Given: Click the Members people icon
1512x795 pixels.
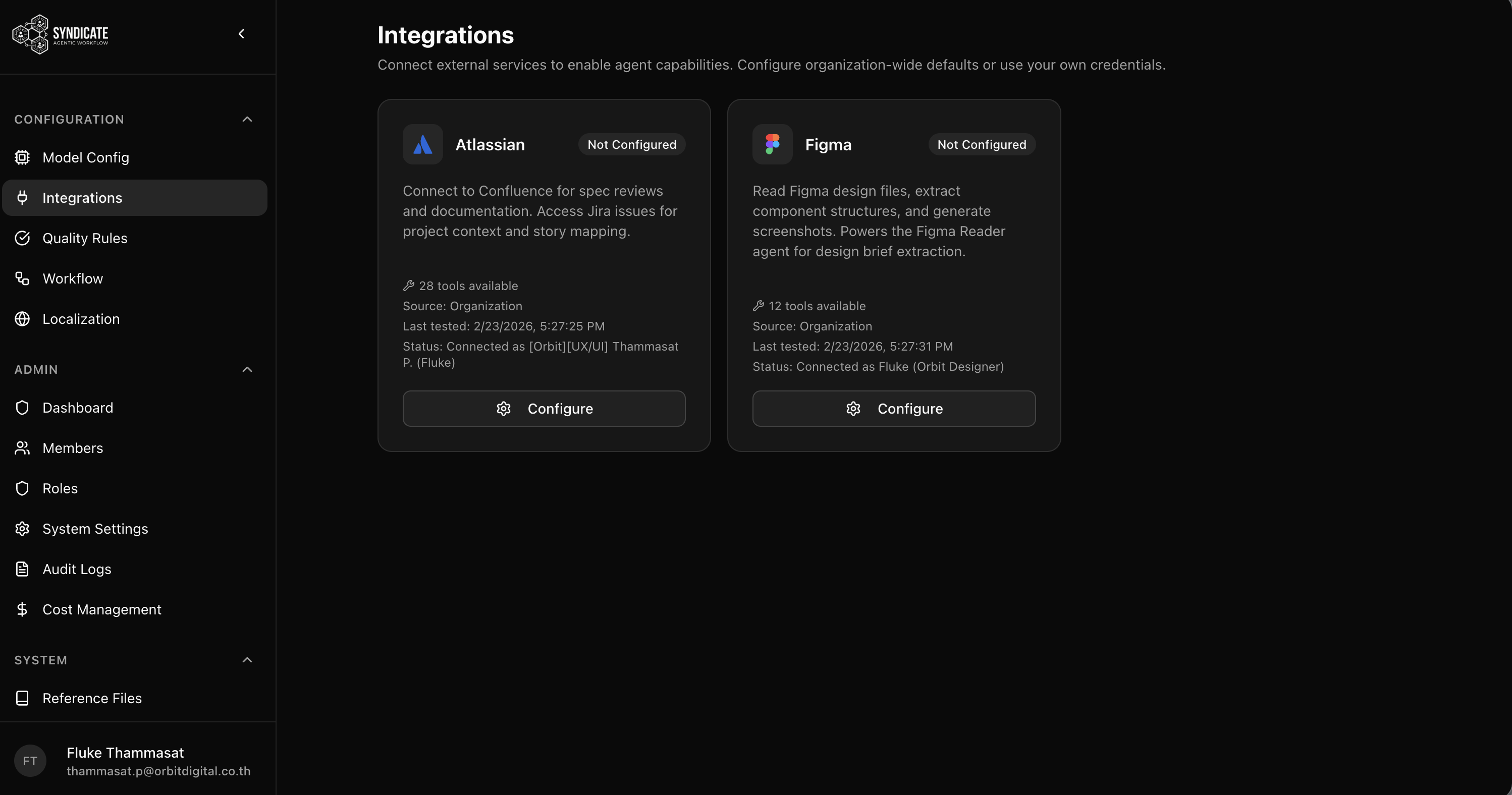Looking at the screenshot, I should coord(22,448).
